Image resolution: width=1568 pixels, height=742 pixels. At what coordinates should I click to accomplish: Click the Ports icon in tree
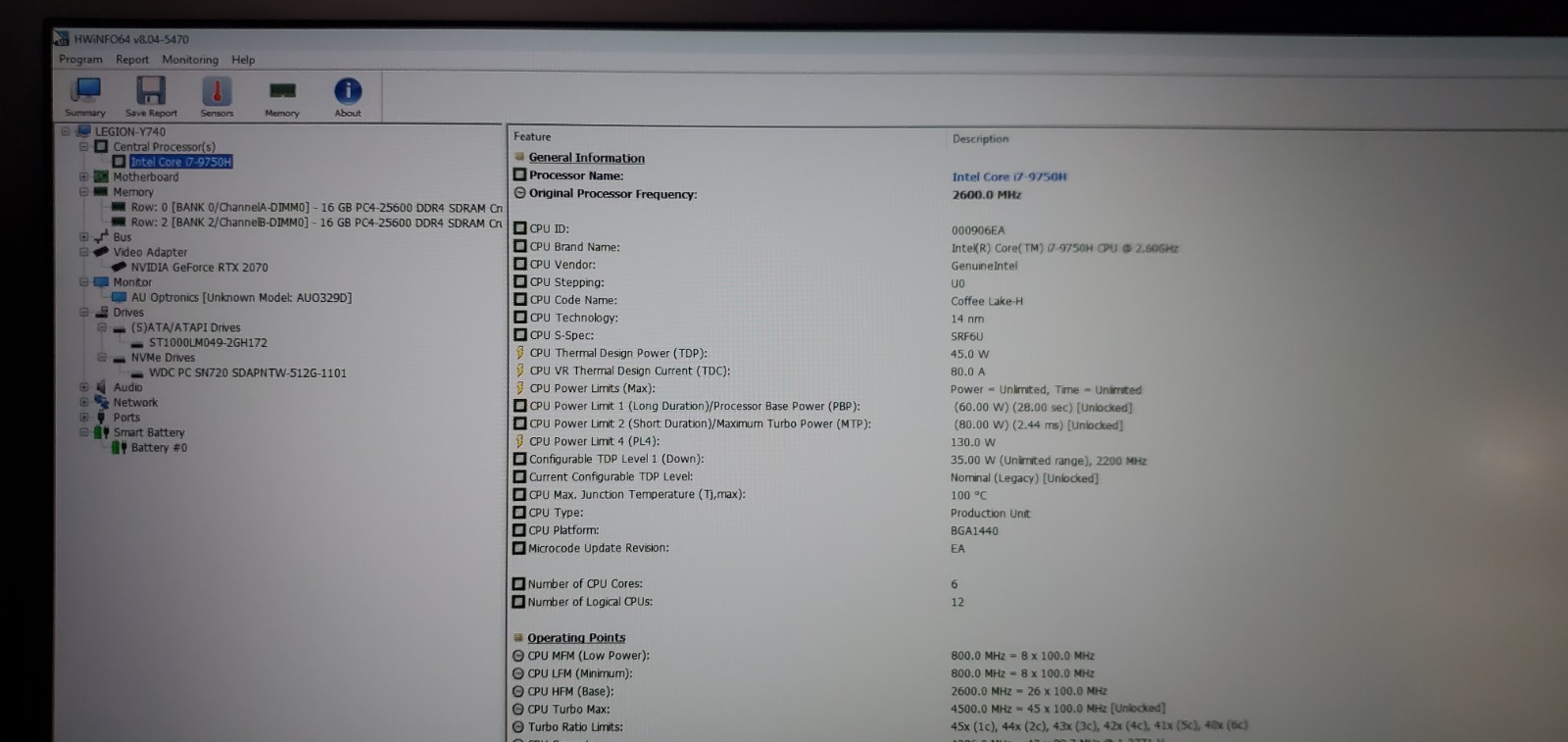coord(101,417)
